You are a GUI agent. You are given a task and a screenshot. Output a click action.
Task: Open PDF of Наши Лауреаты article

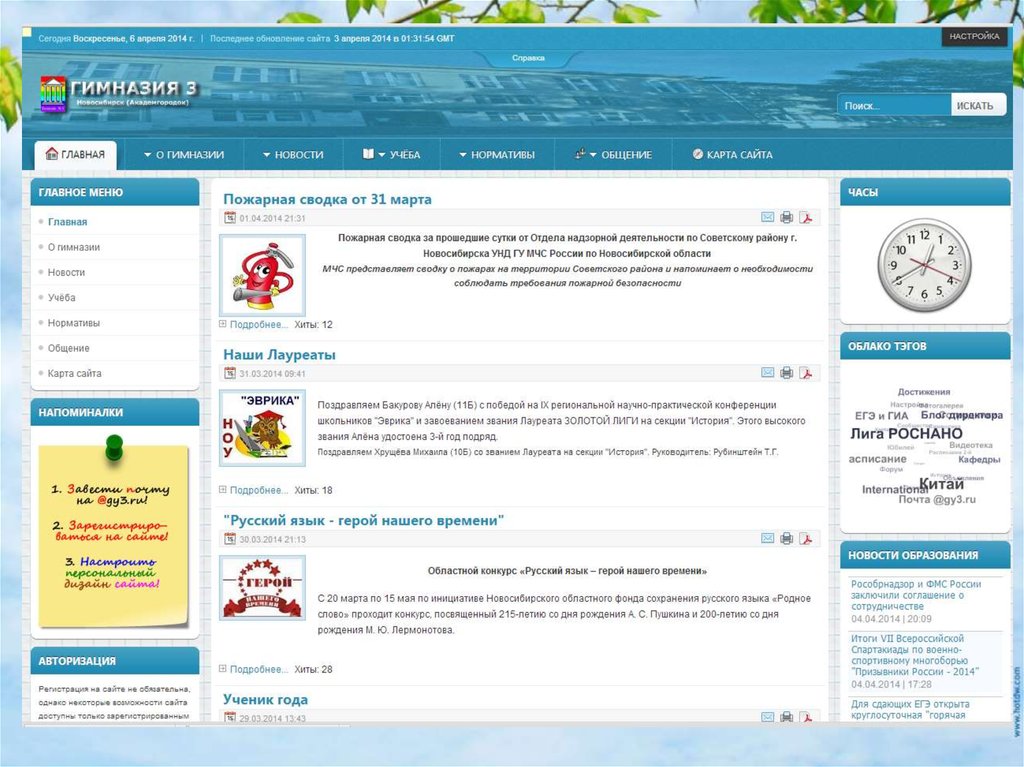pyautogui.click(x=806, y=372)
